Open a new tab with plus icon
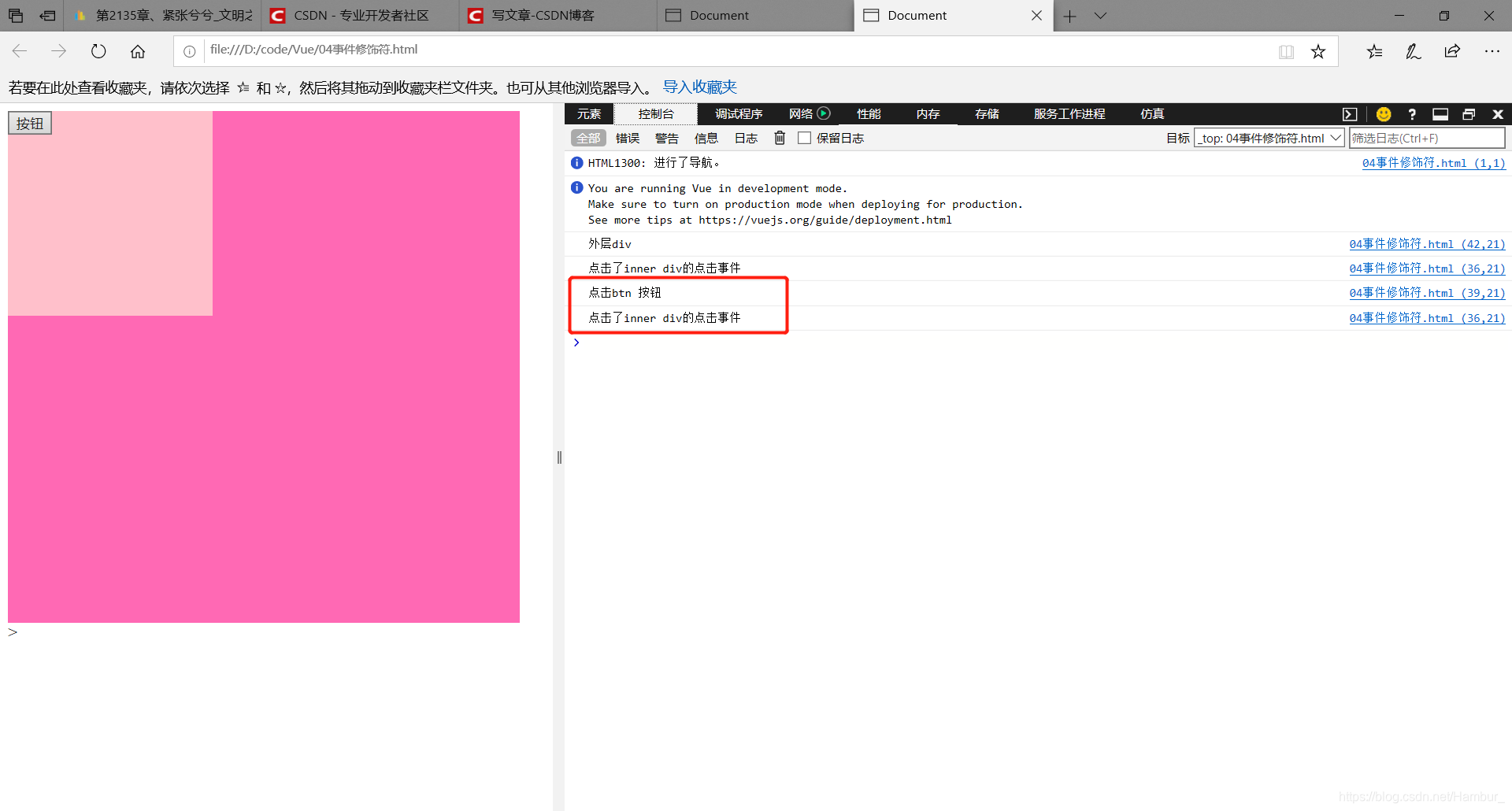Image resolution: width=1512 pixels, height=811 pixels. point(1069,16)
